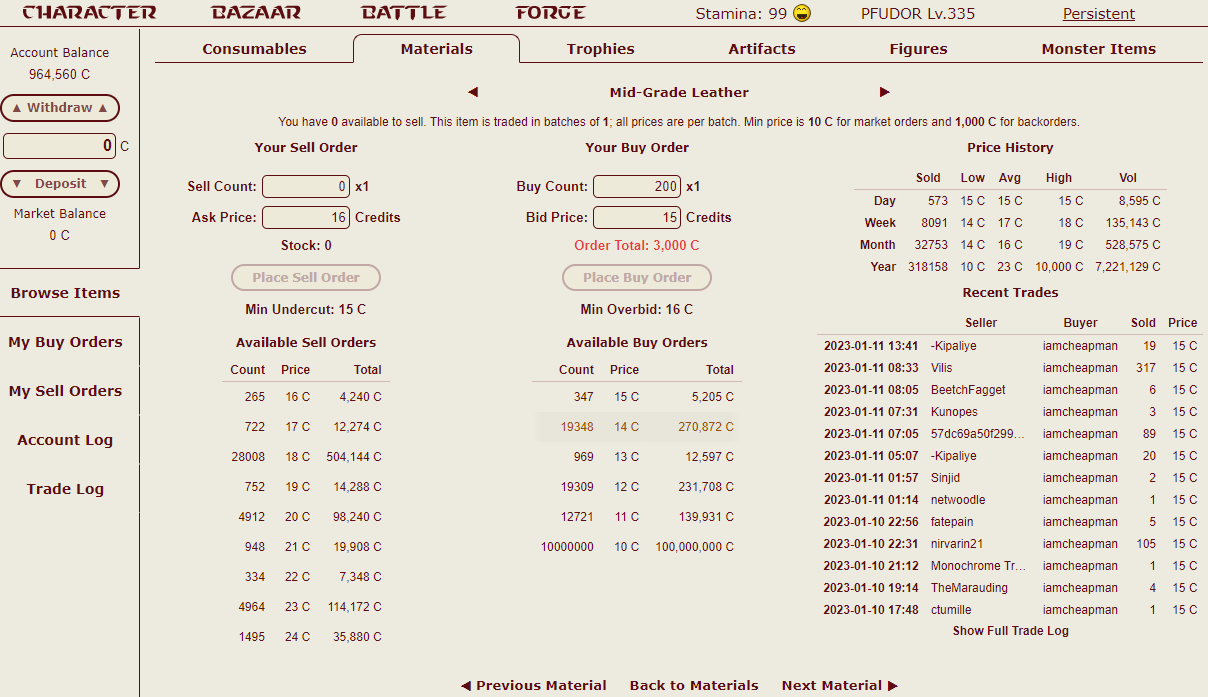This screenshot has width=1208, height=697.
Task: Click Min Undercut: 15 C text
Action: pos(306,309)
